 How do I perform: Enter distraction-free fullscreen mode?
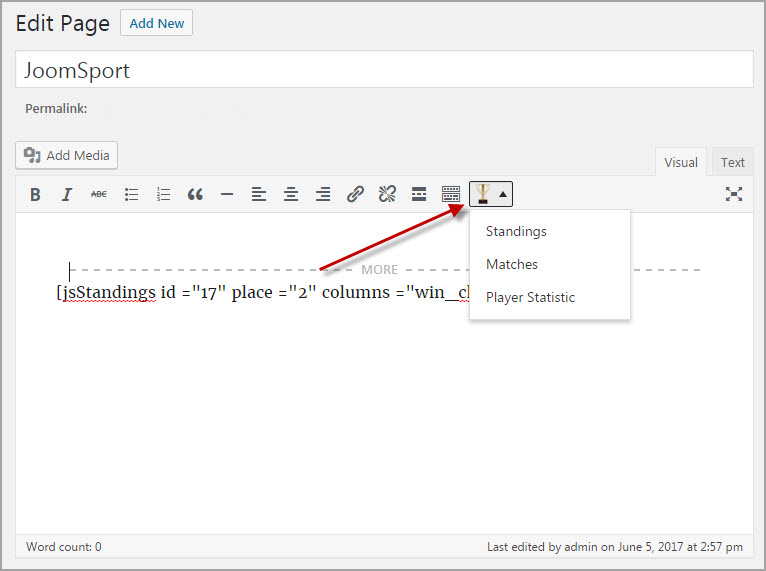[x=734, y=194]
